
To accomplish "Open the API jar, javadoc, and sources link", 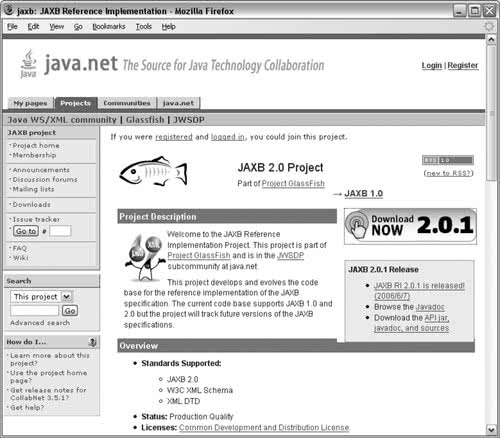I will (x=412, y=323).
